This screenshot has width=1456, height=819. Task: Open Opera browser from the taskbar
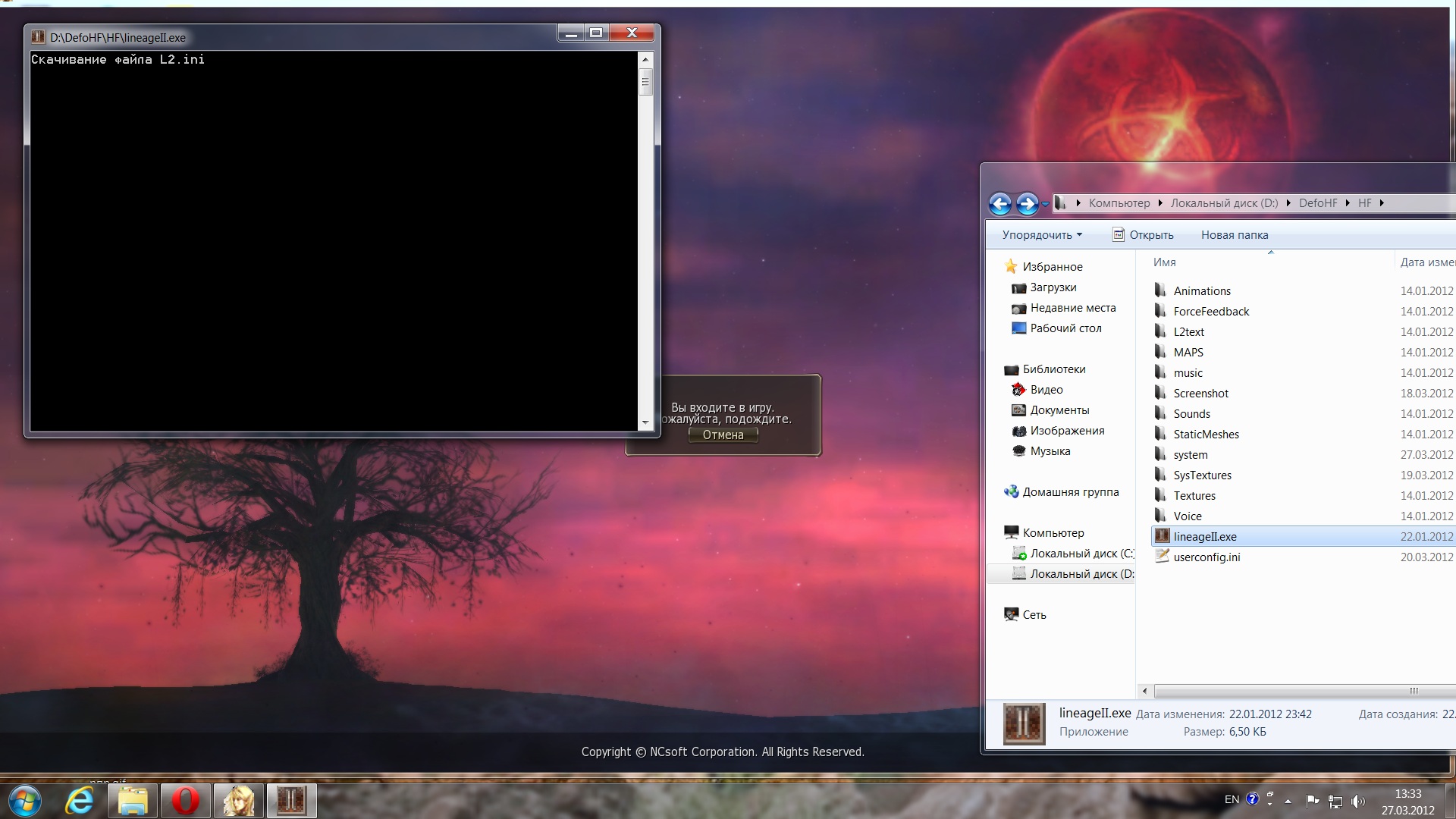(x=185, y=801)
